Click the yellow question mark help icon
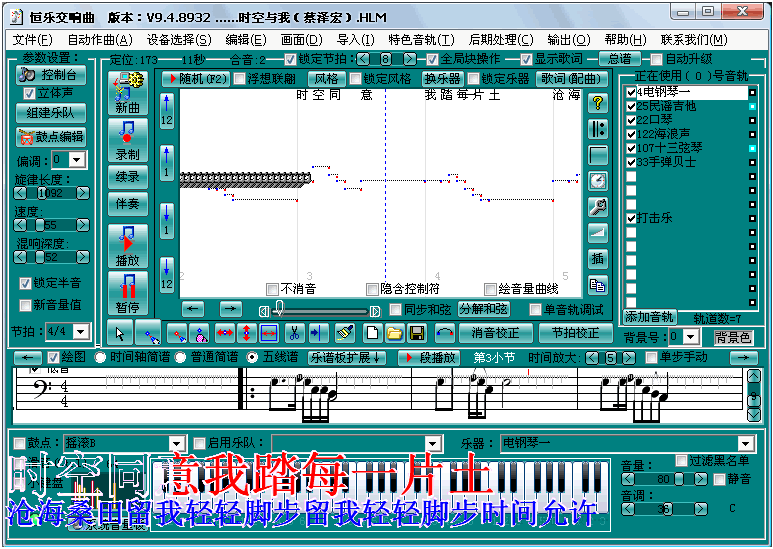 [x=598, y=102]
